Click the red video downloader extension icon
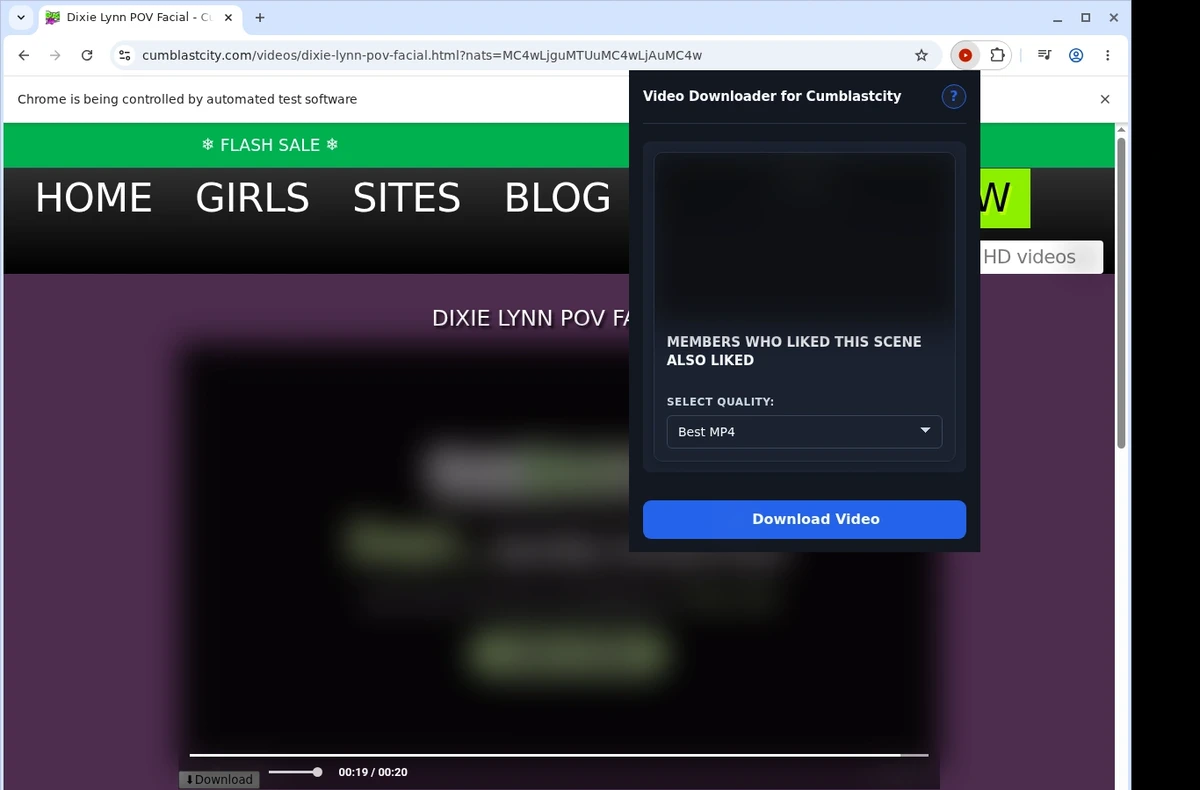 click(965, 56)
